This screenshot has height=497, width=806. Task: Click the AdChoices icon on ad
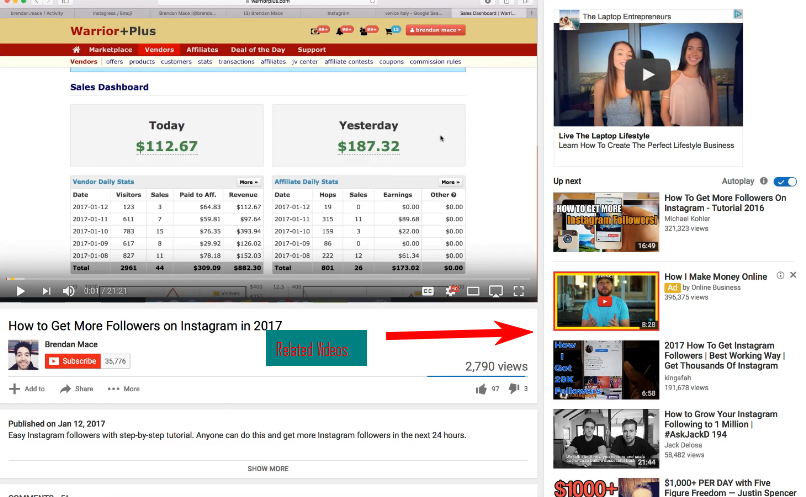point(738,14)
